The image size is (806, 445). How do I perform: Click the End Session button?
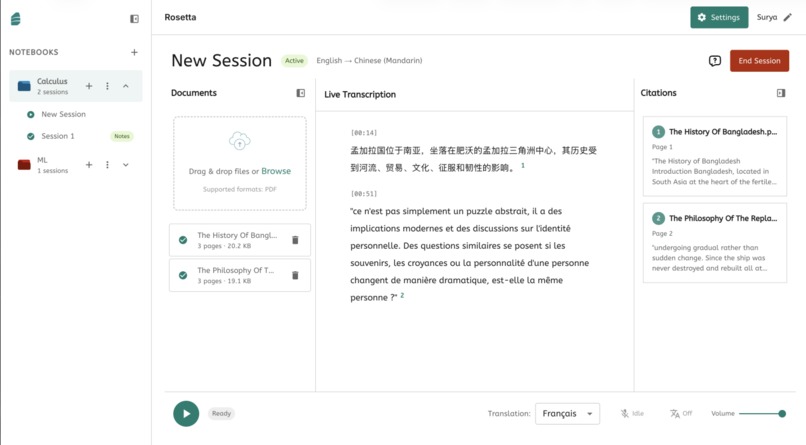click(x=759, y=61)
